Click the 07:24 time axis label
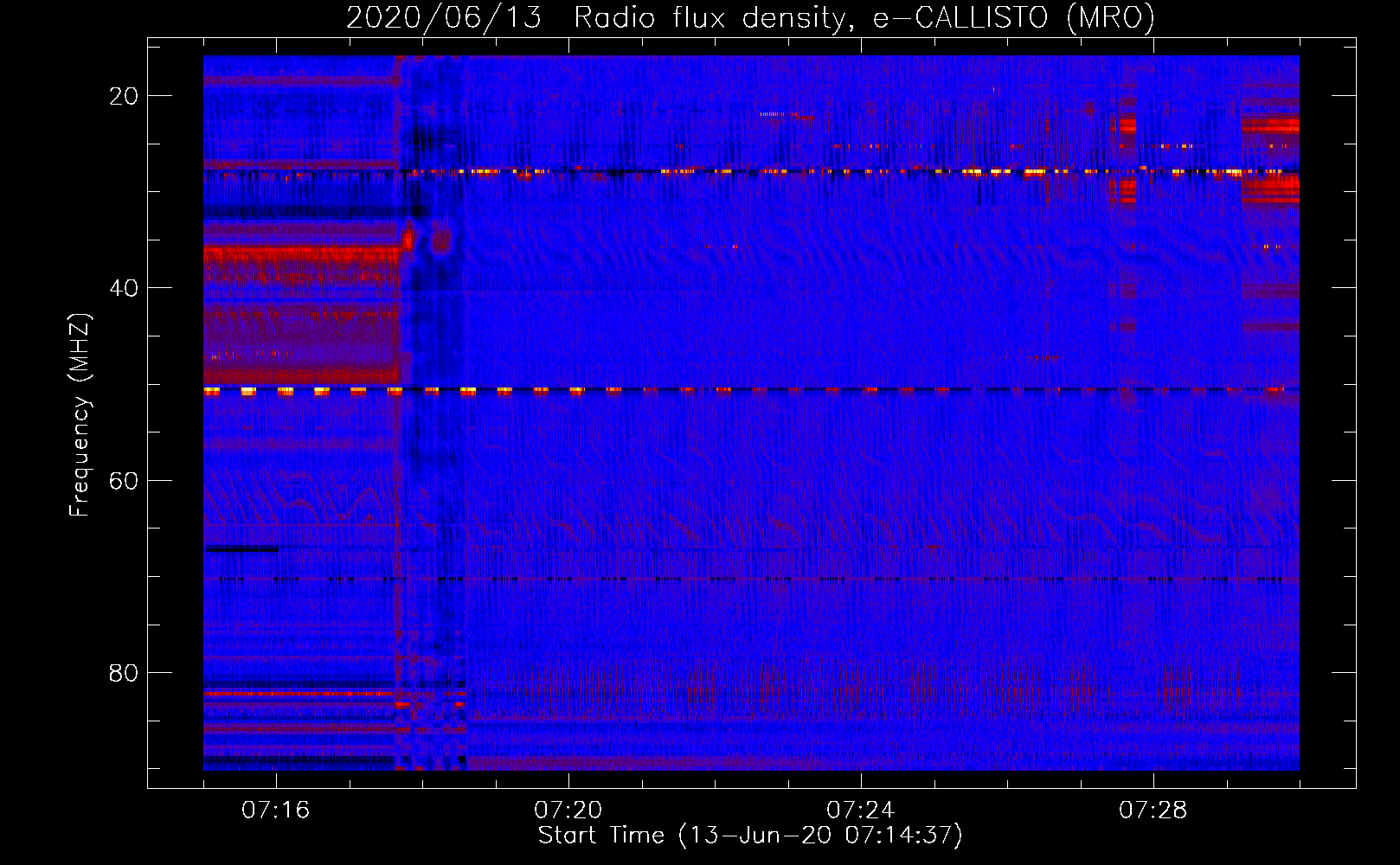Image resolution: width=1400 pixels, height=865 pixels. (x=861, y=811)
